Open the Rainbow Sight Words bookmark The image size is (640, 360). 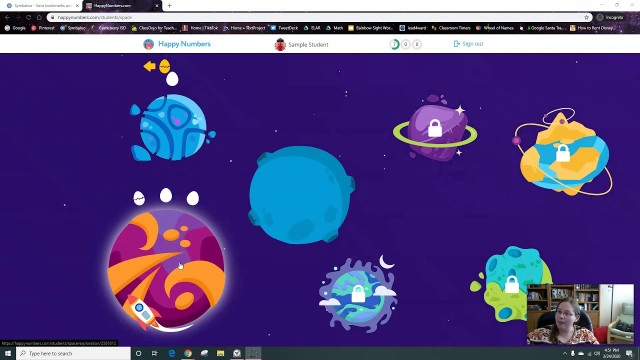pyautogui.click(x=371, y=28)
